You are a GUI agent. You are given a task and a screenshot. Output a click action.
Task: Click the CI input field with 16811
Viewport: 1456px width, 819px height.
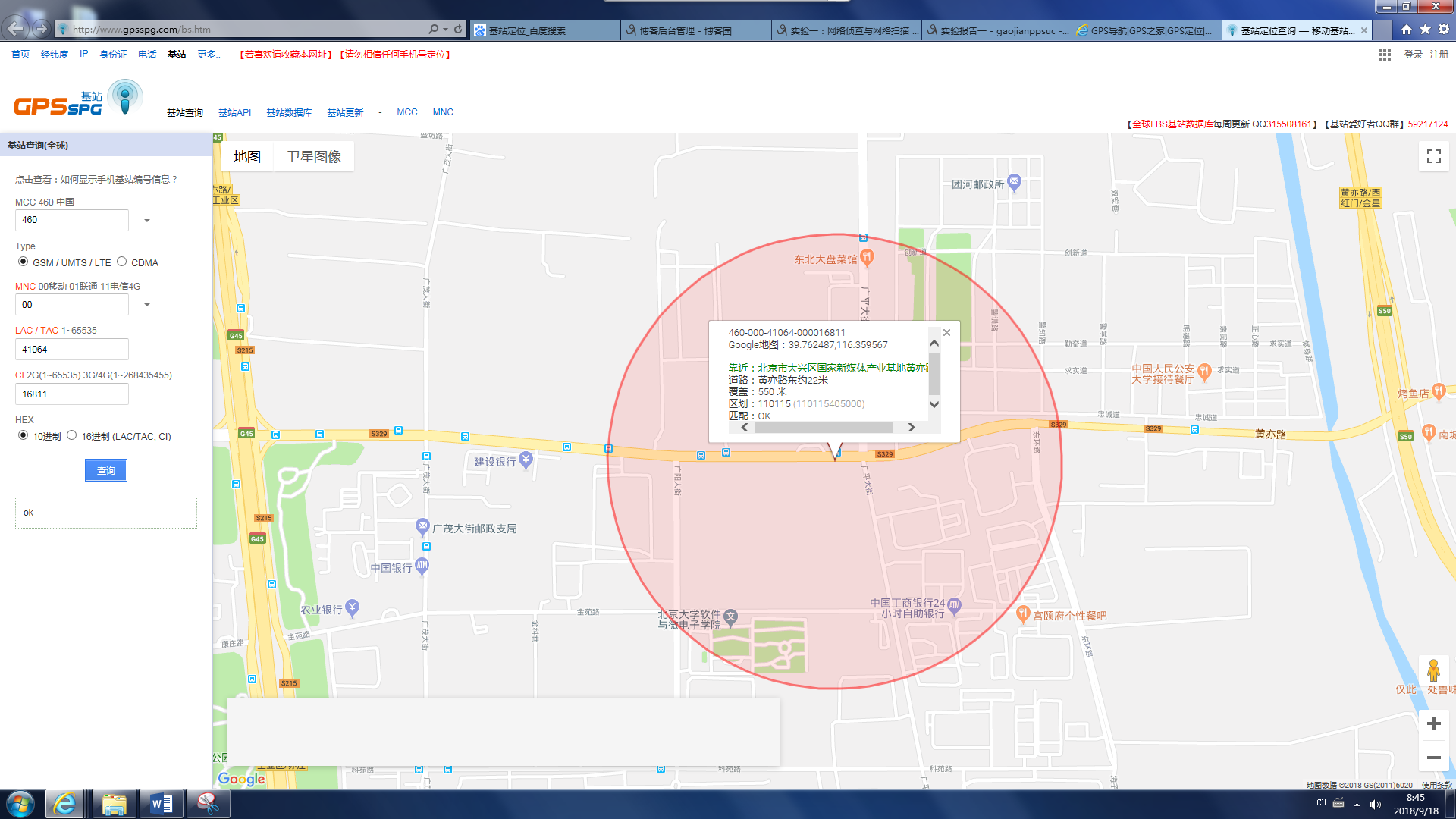[x=72, y=394]
